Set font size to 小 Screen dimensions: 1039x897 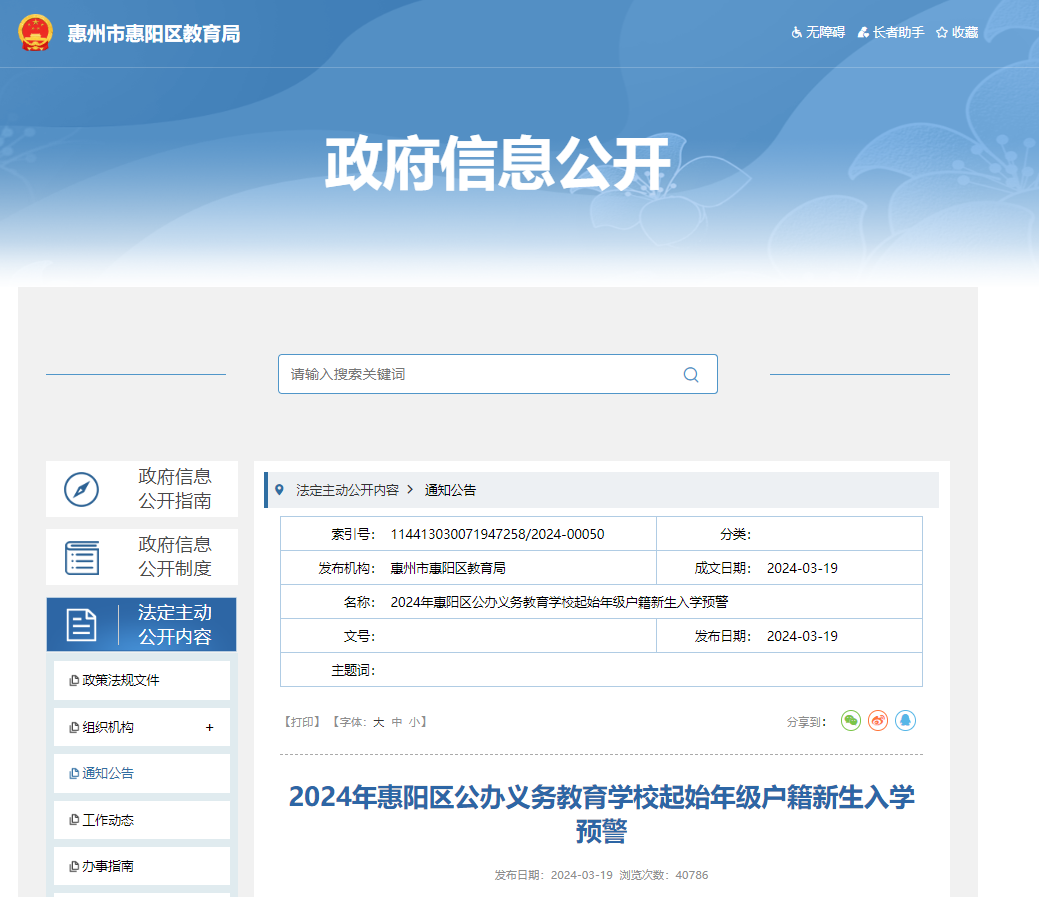pos(414,721)
